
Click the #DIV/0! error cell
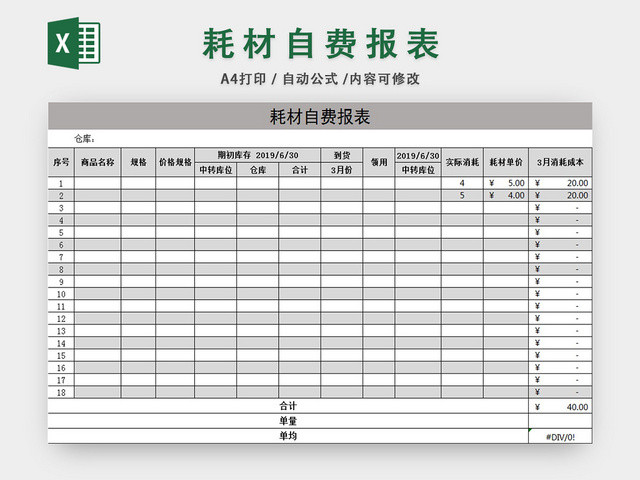tap(560, 437)
